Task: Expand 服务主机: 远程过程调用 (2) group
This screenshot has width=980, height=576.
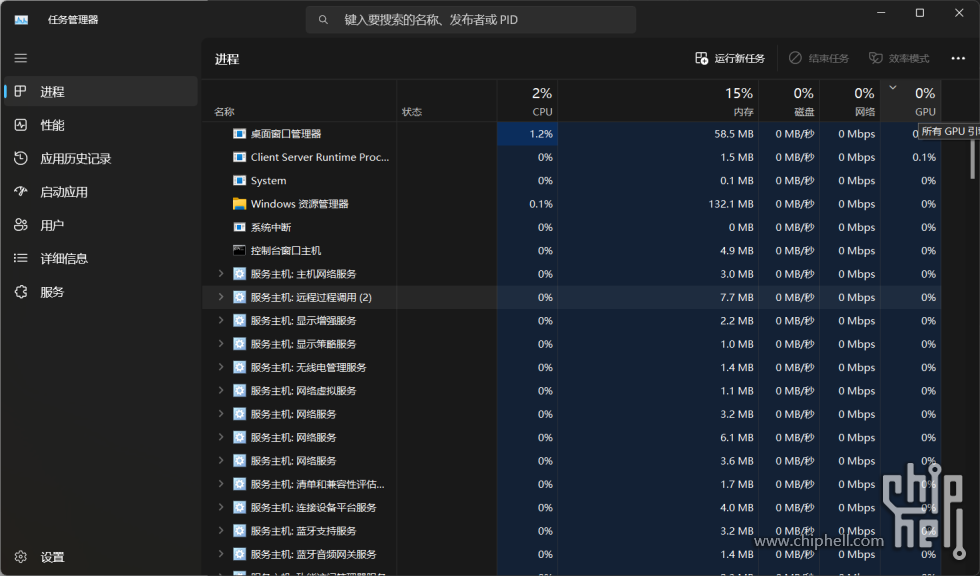Action: click(x=221, y=297)
